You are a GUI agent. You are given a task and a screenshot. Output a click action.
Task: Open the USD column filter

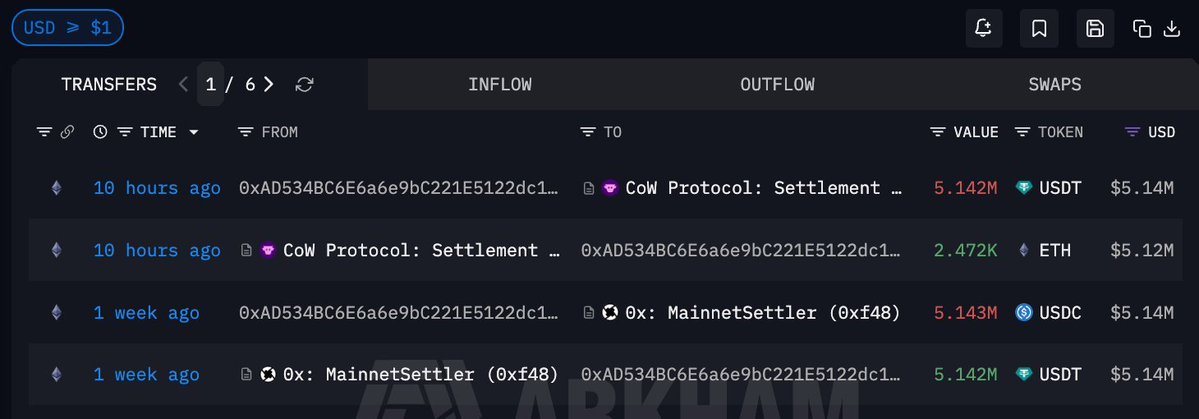(x=1132, y=132)
